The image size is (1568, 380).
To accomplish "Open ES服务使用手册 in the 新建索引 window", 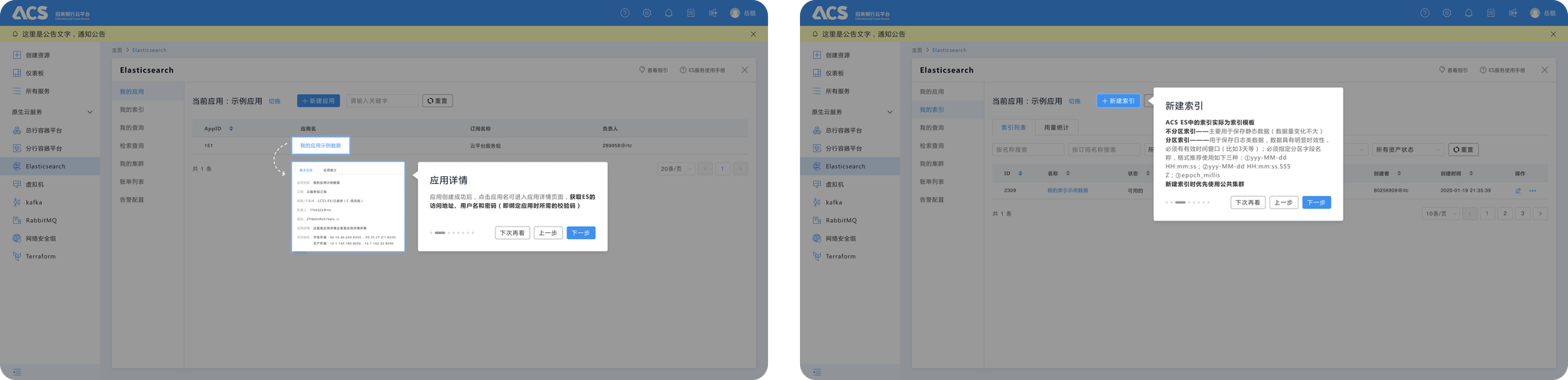I will click(1501, 70).
